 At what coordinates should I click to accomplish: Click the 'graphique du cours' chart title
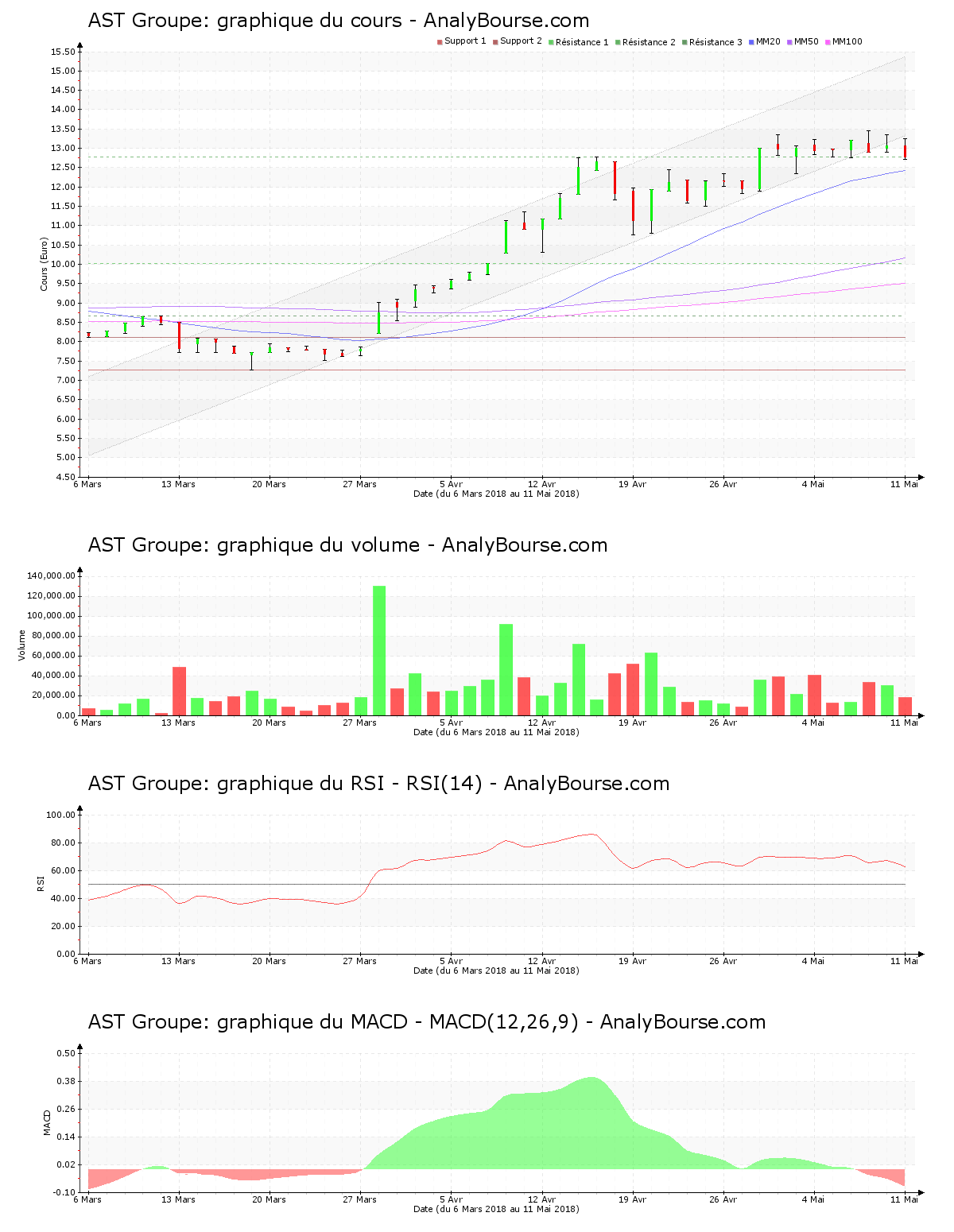point(339,21)
